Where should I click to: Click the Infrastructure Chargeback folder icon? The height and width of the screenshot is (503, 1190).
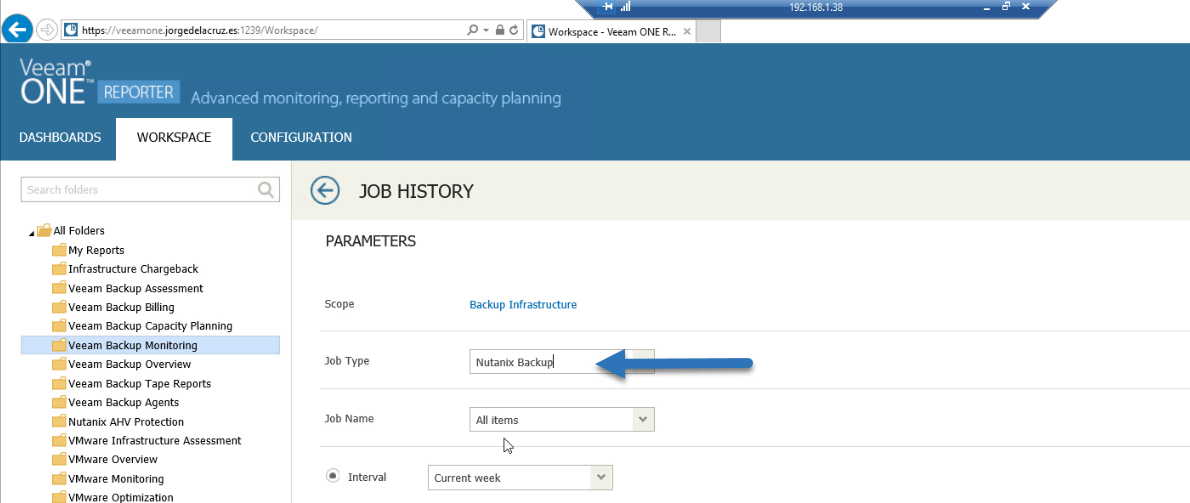59,269
